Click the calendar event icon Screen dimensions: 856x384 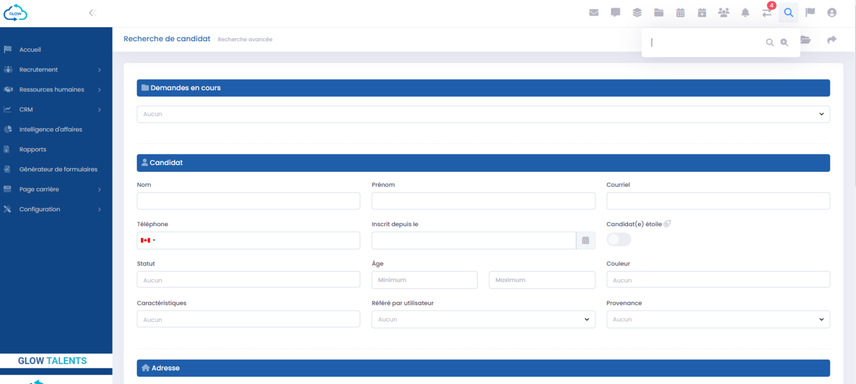click(702, 13)
